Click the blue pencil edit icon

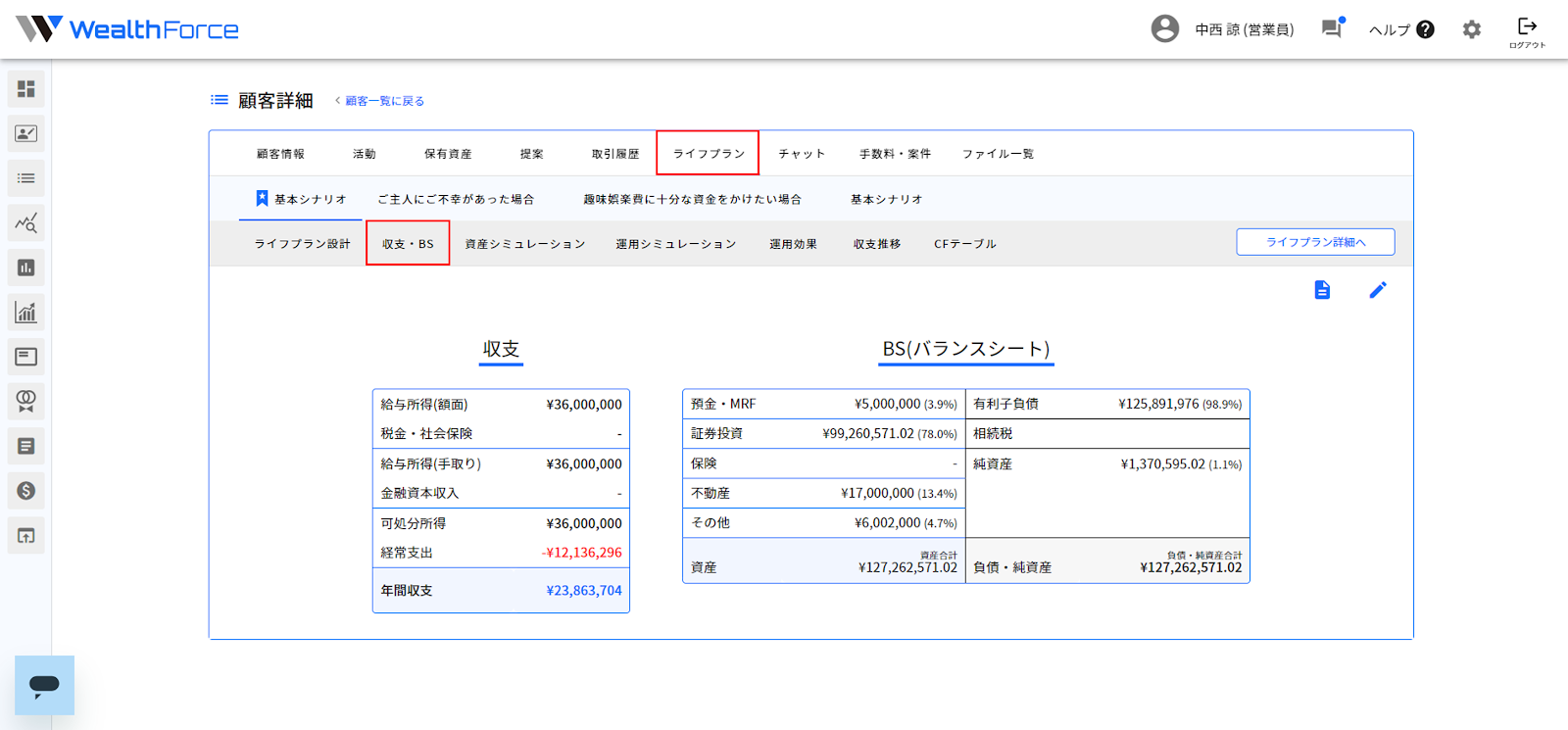click(1378, 290)
